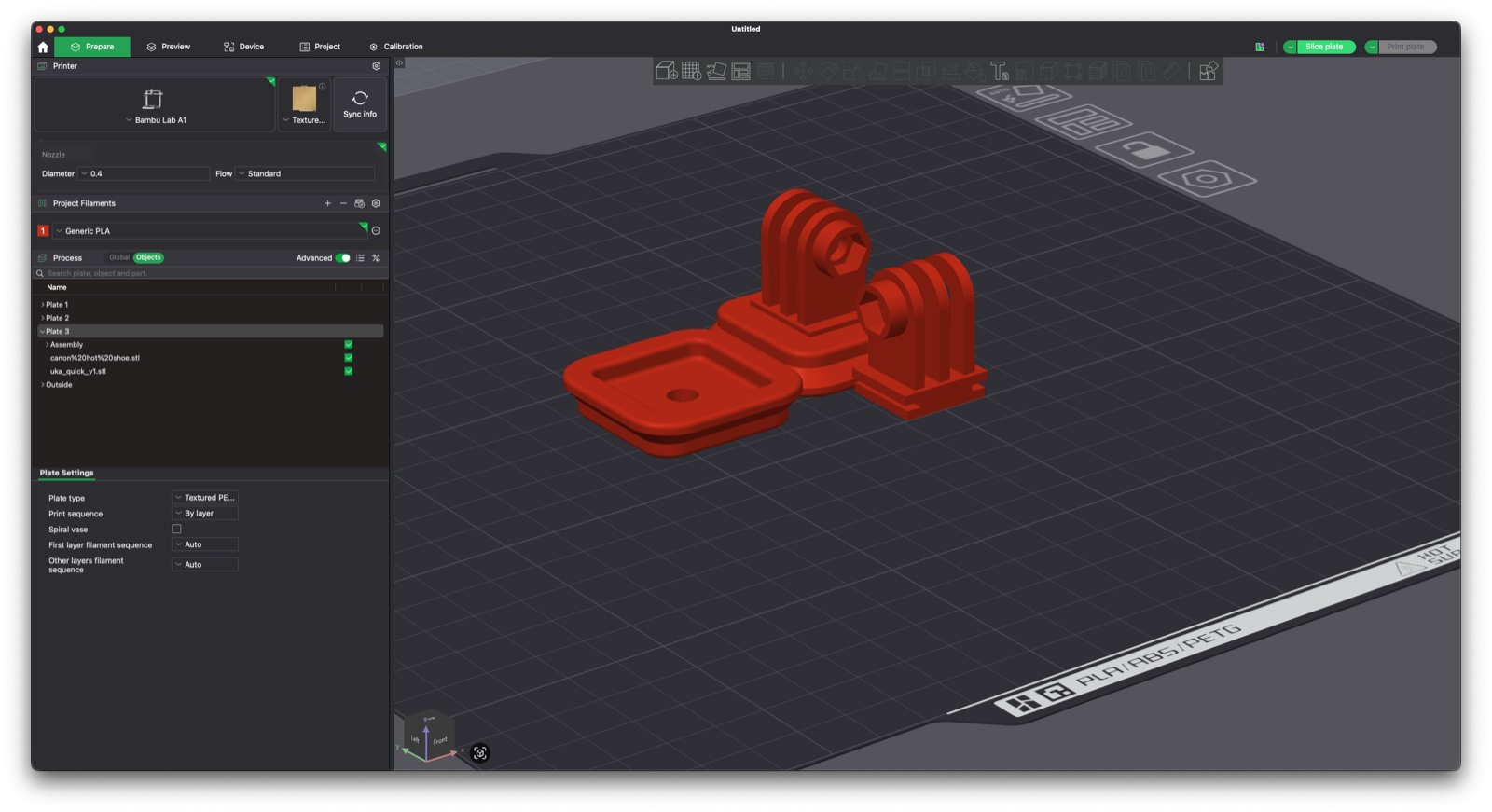
Task: Open the Slice plate dropdown arrow
Action: click(x=1291, y=47)
